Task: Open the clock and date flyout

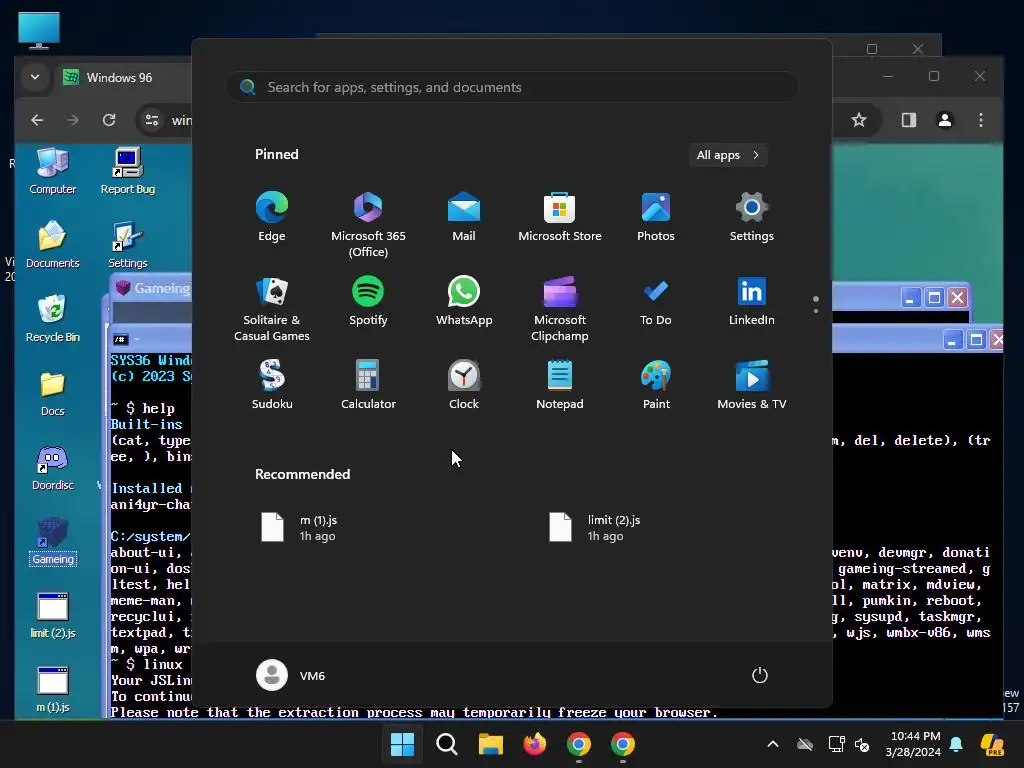Action: click(x=913, y=744)
